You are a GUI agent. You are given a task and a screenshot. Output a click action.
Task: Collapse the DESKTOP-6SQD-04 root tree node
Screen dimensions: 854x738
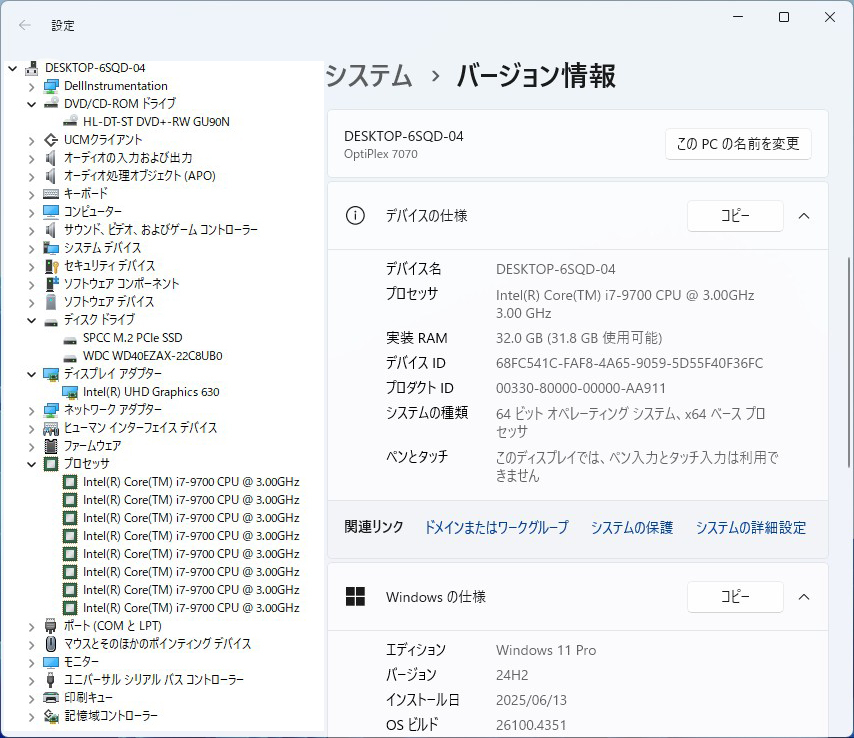point(13,68)
